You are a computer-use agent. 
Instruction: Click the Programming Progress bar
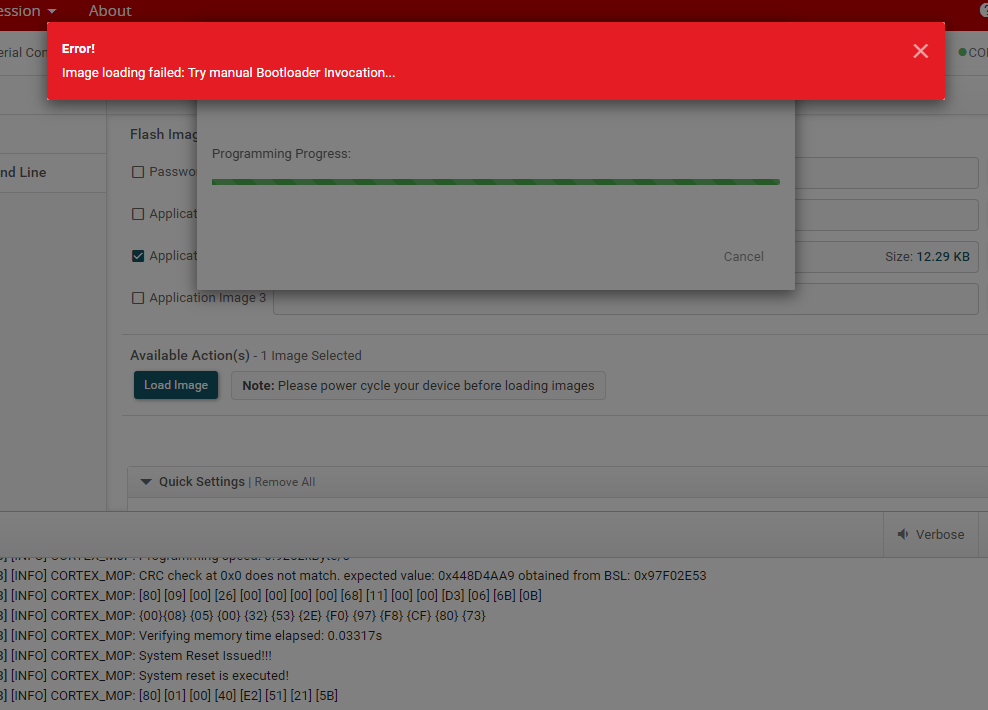point(496,182)
